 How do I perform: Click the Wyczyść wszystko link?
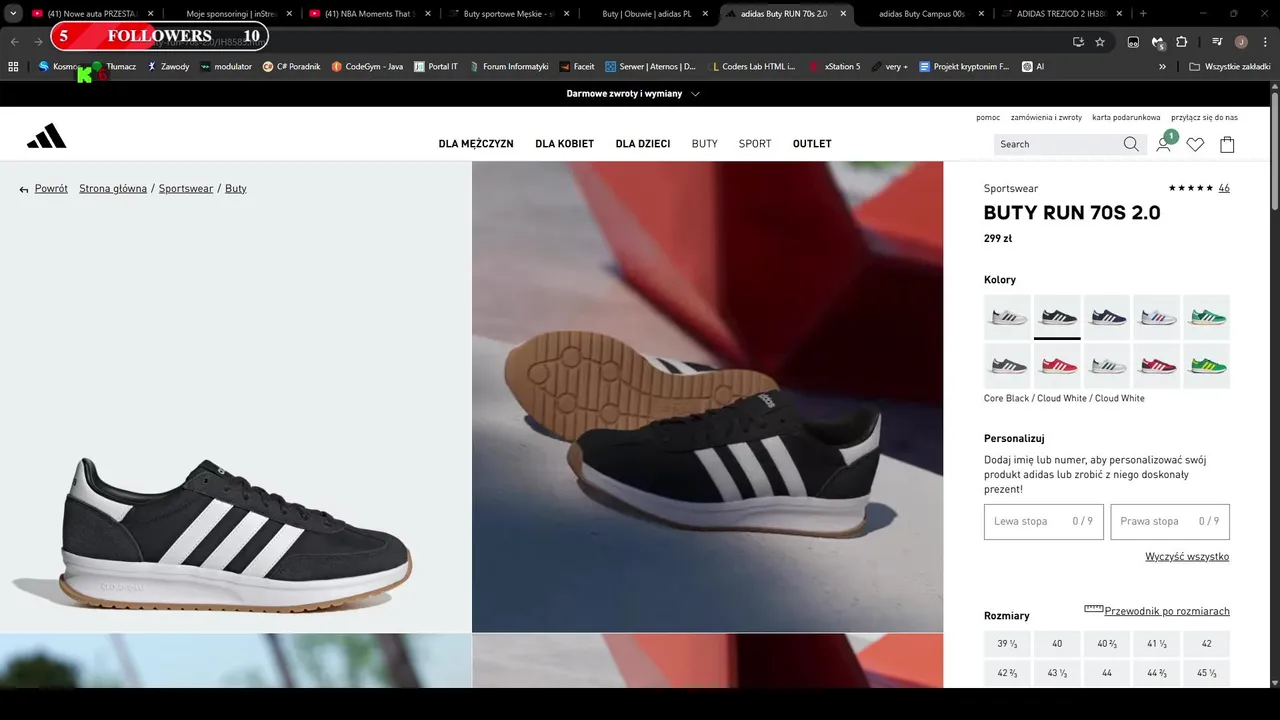[x=1187, y=556]
